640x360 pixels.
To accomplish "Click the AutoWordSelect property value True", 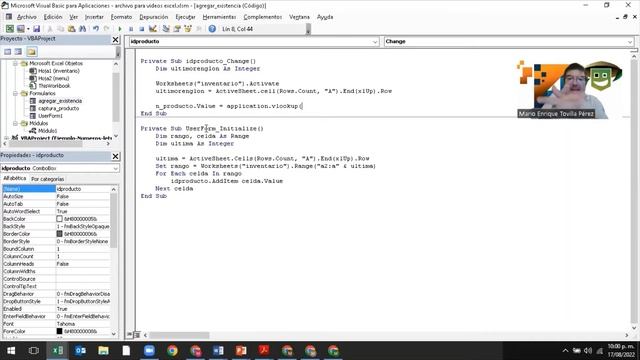I will 83,211.
